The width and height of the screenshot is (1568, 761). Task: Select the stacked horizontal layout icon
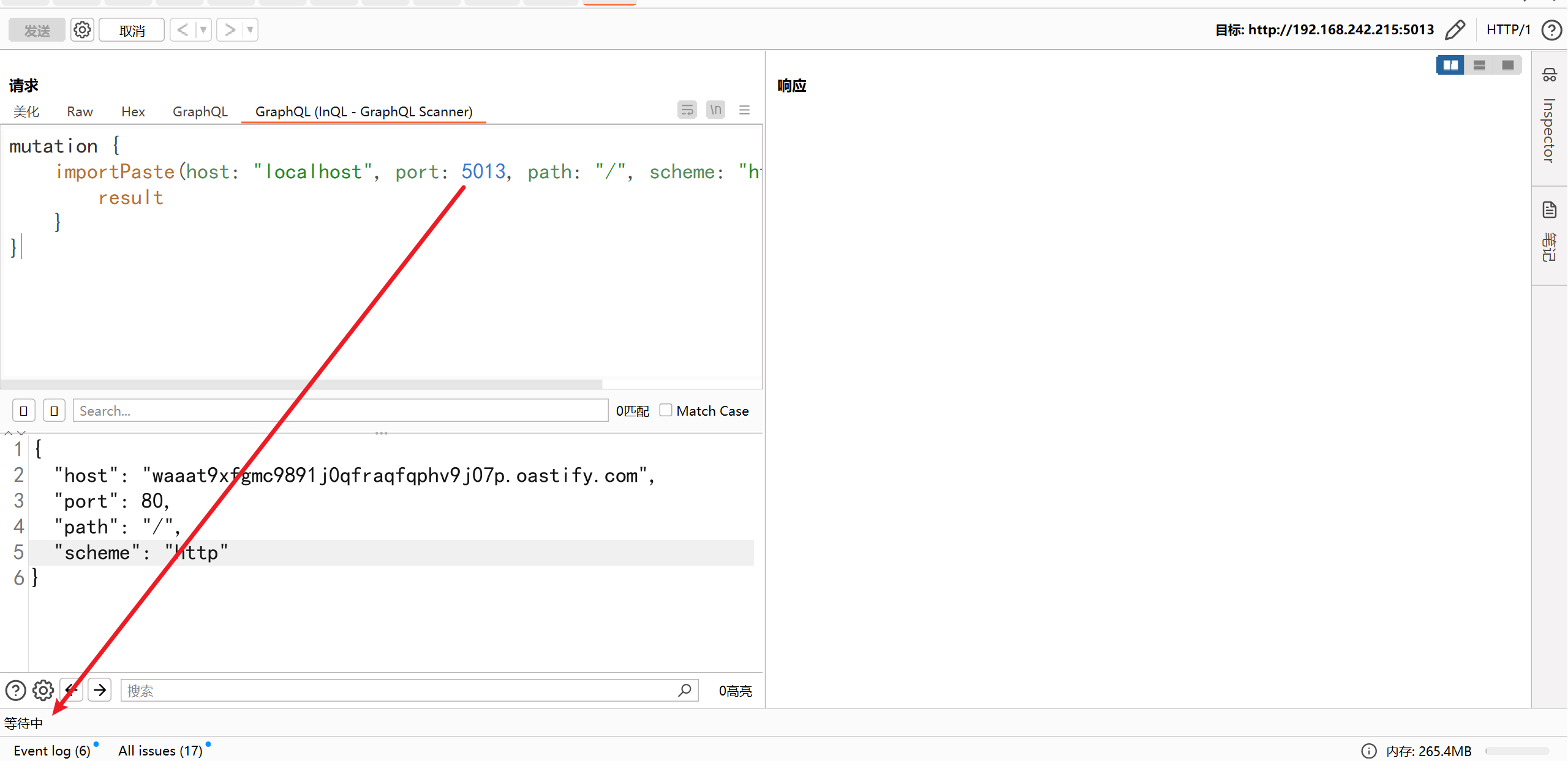click(x=1479, y=65)
